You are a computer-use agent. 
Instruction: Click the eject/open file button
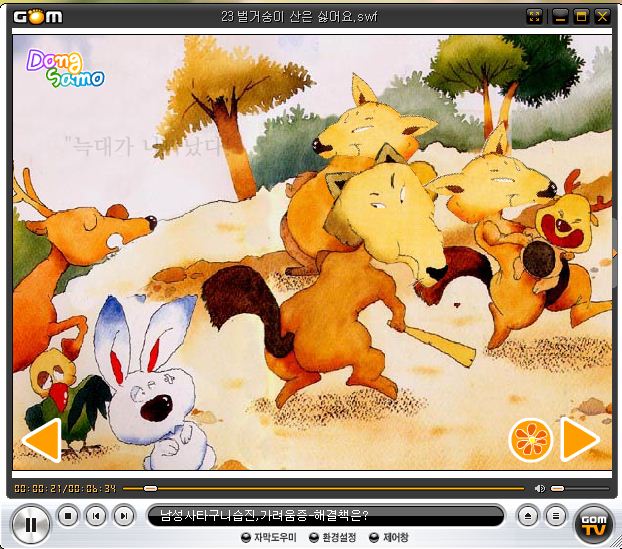tap(529, 516)
